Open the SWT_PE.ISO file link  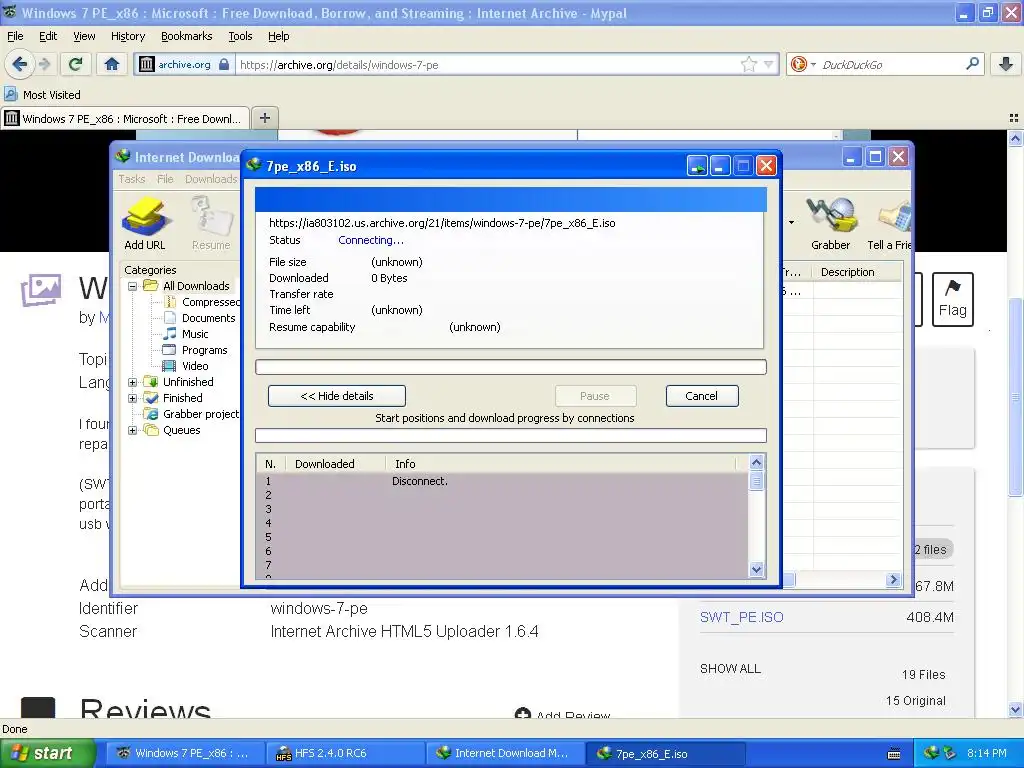(741, 617)
